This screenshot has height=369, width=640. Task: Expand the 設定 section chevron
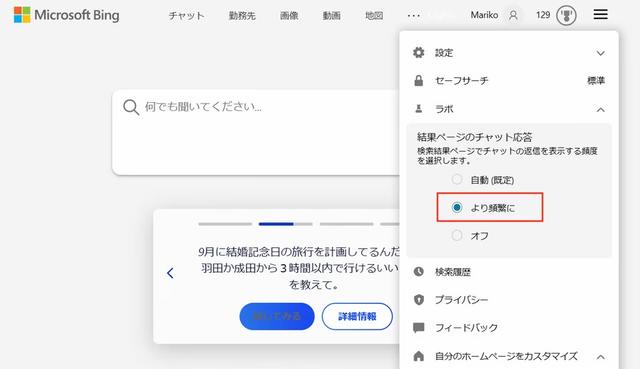click(600, 53)
